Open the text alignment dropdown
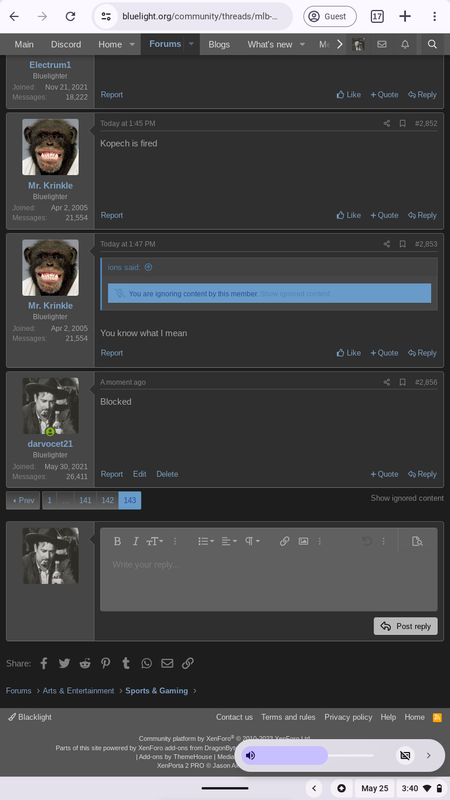 (x=229, y=541)
